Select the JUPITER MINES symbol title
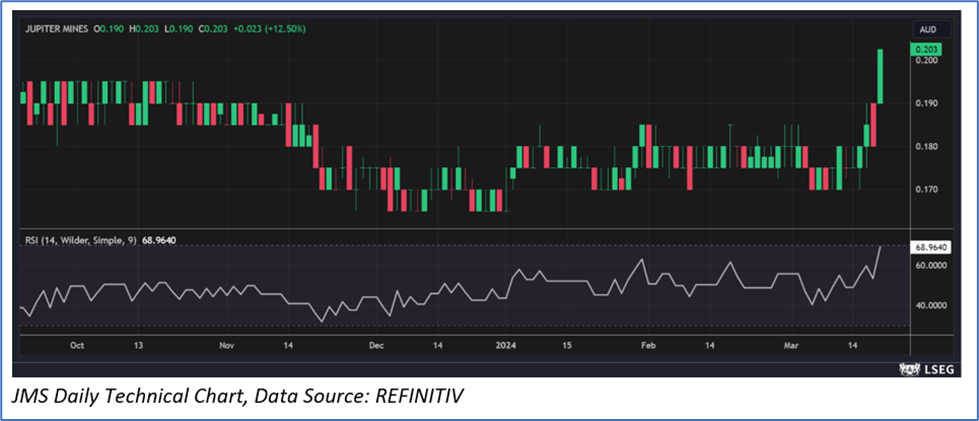 pyautogui.click(x=56, y=29)
